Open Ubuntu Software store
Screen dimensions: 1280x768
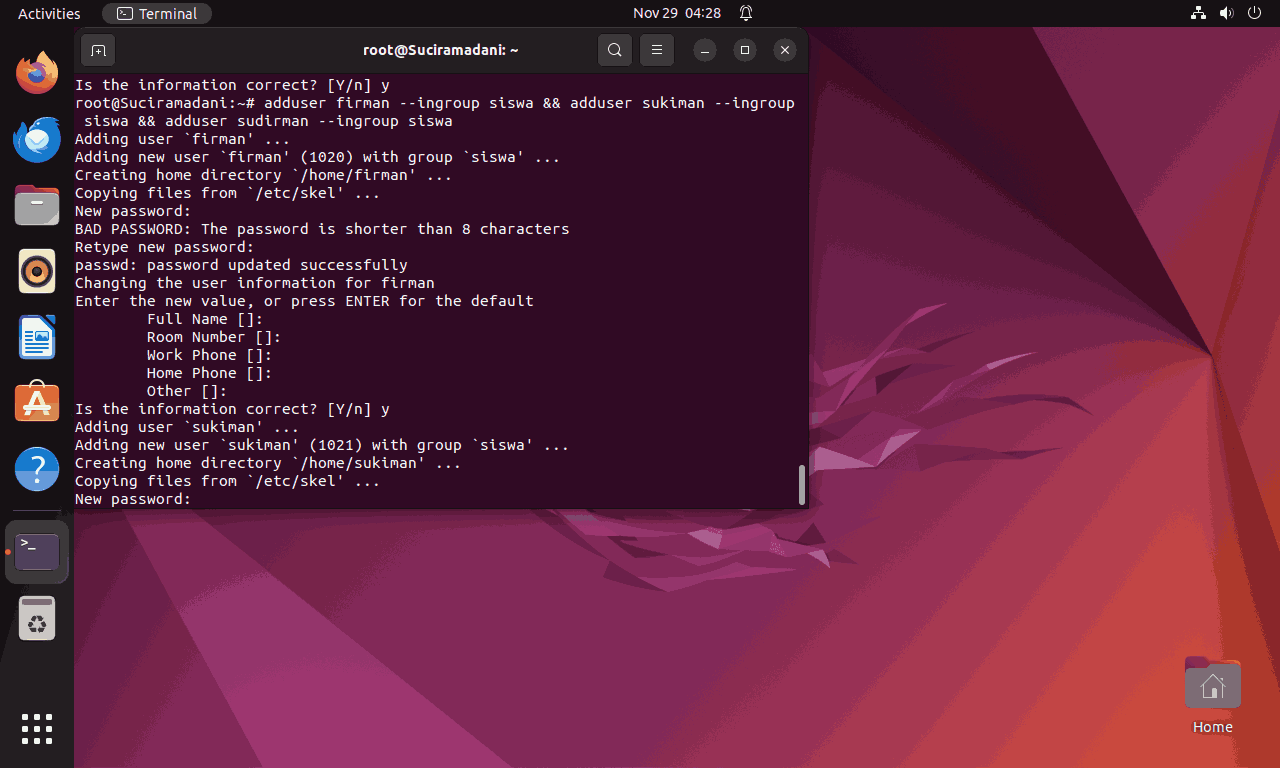pyautogui.click(x=37, y=403)
